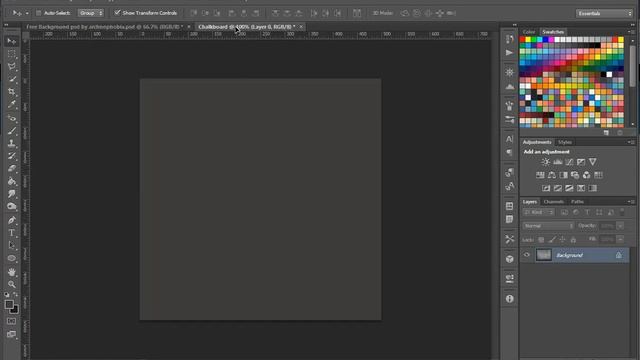The width and height of the screenshot is (640, 360).
Task: Select the Pen tool
Action: (11, 220)
